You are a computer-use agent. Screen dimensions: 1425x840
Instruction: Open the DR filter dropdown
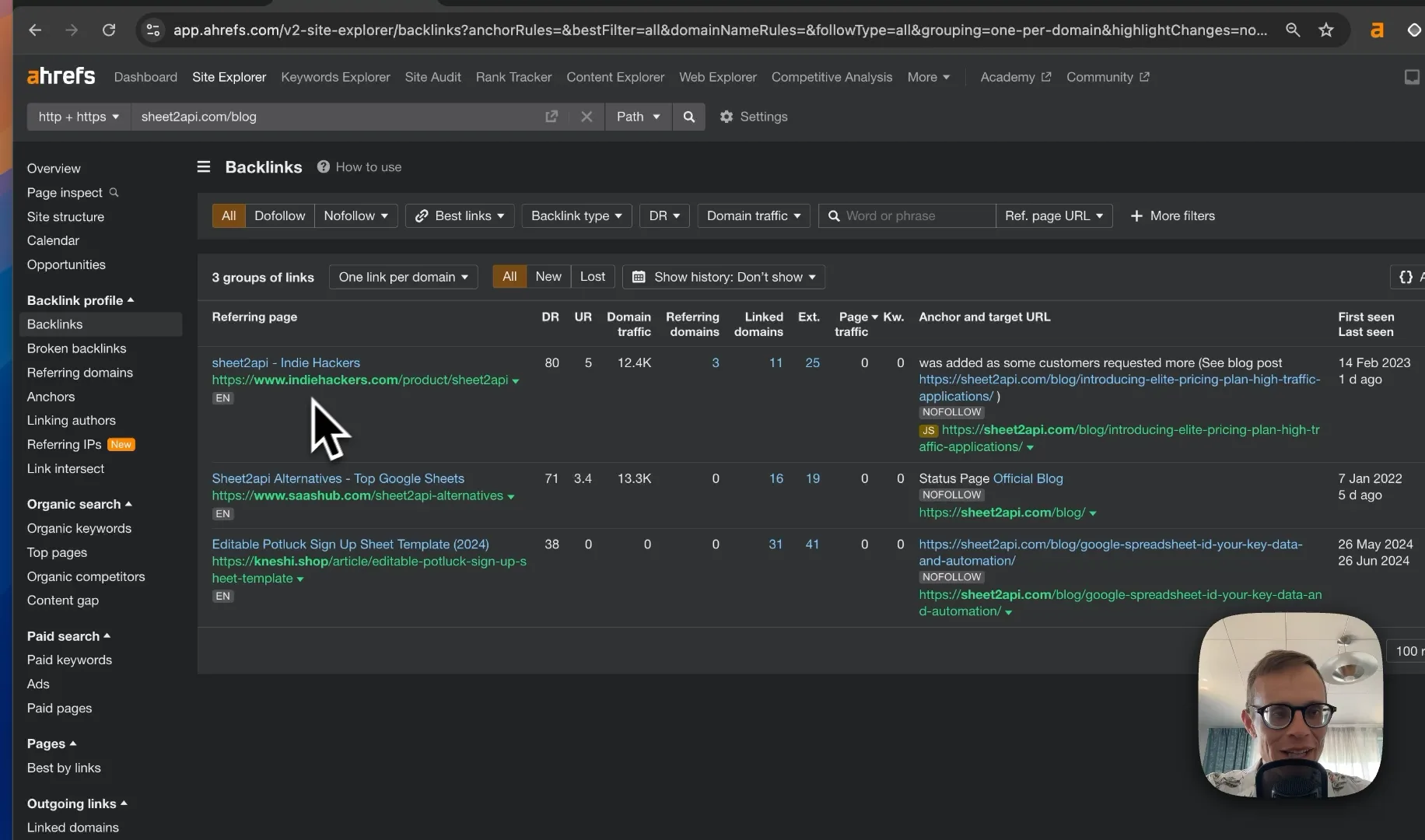click(664, 215)
